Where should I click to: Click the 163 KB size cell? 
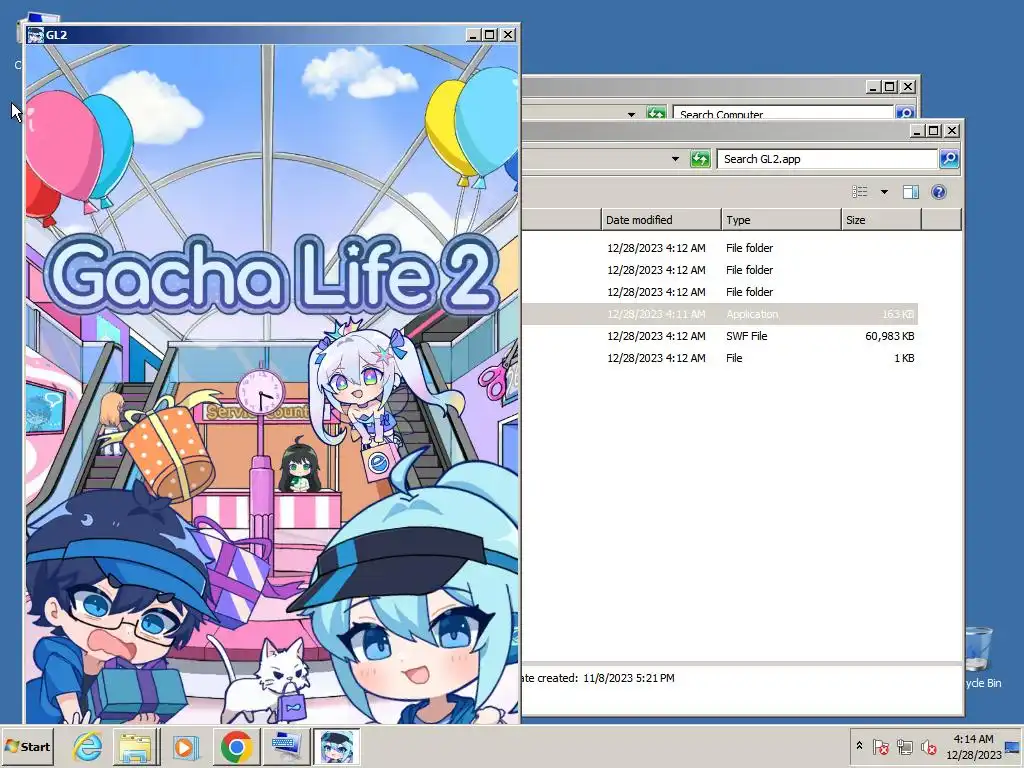pos(898,314)
